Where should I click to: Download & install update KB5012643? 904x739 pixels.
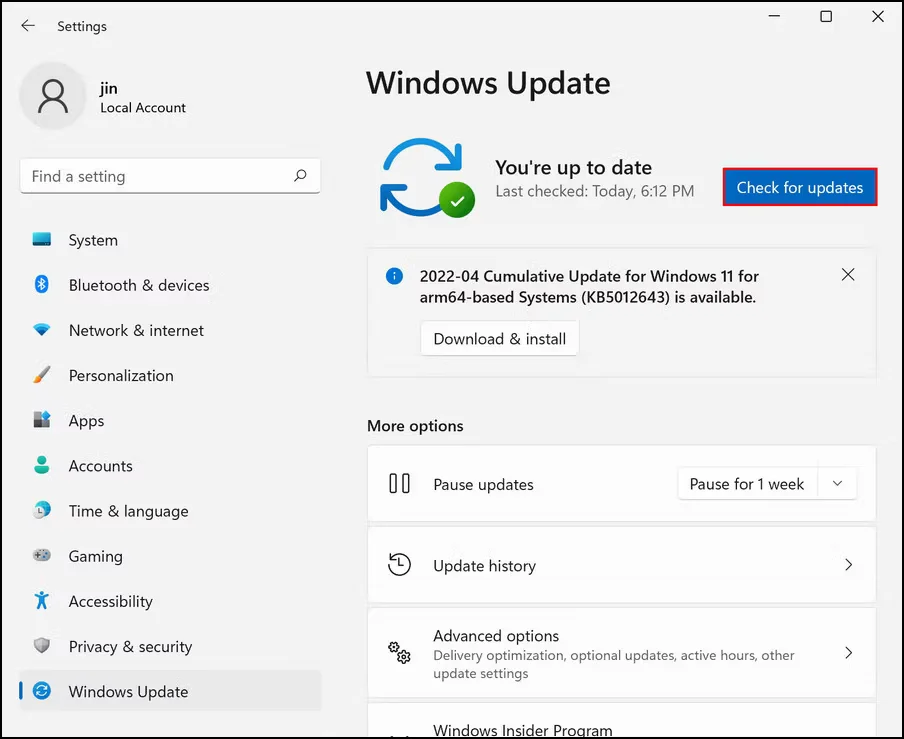tap(499, 338)
